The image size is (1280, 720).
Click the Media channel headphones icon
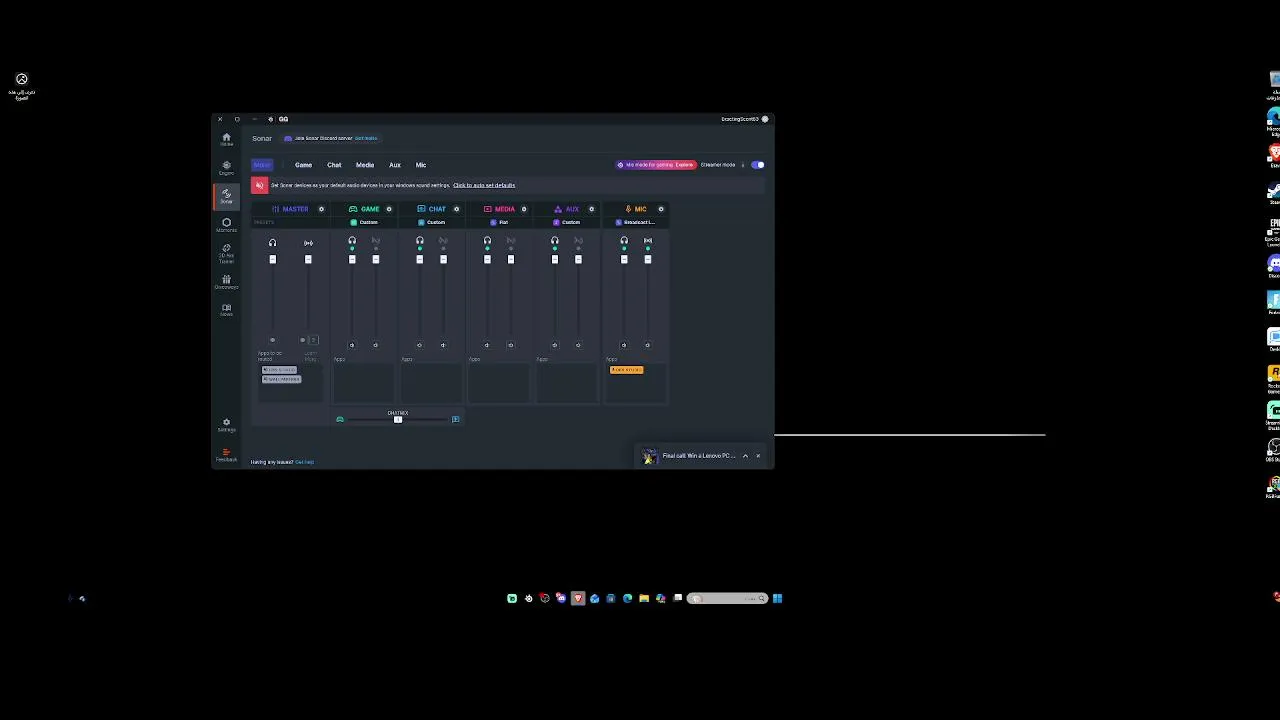coord(487,240)
